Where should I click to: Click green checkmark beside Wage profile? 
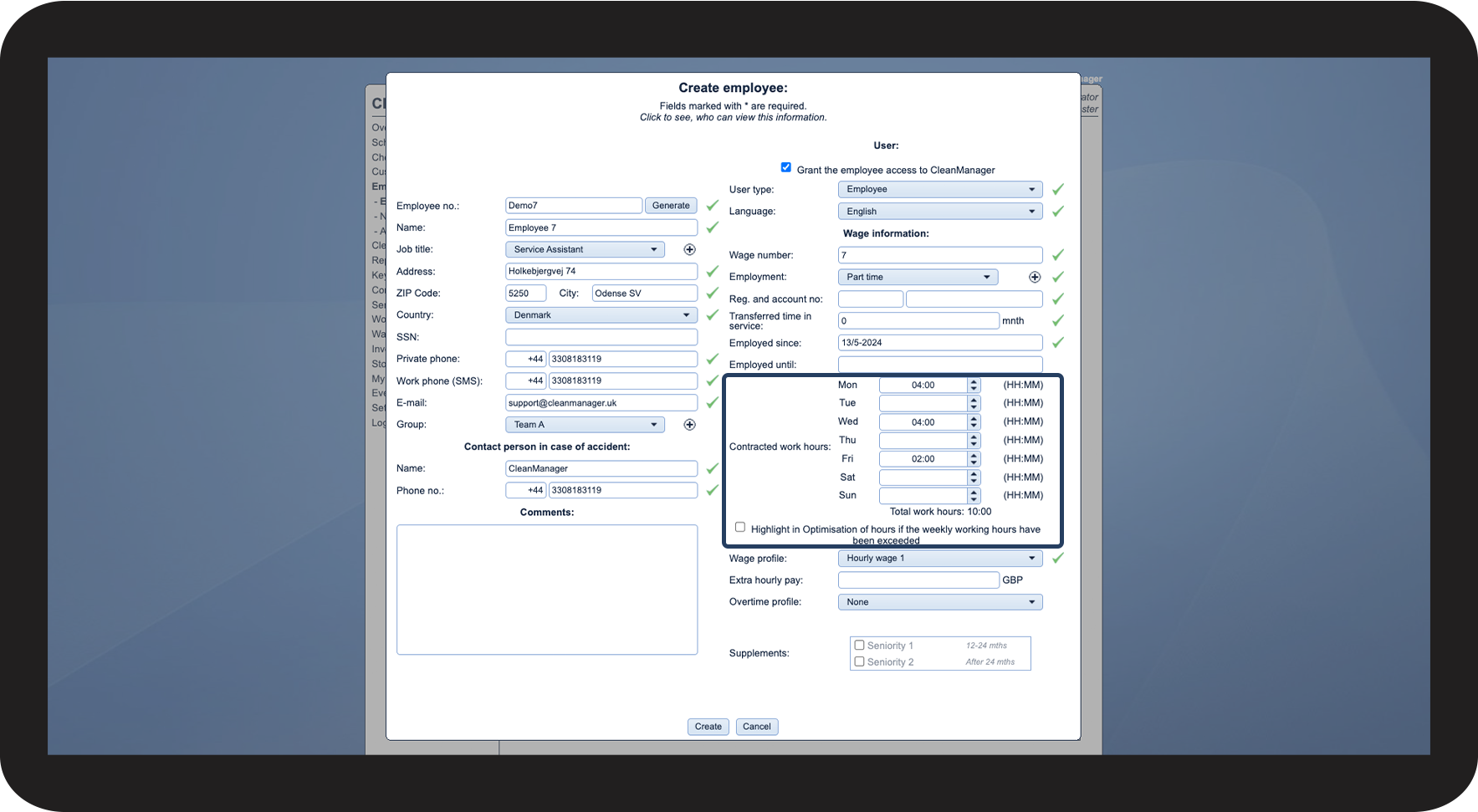[x=1058, y=558]
